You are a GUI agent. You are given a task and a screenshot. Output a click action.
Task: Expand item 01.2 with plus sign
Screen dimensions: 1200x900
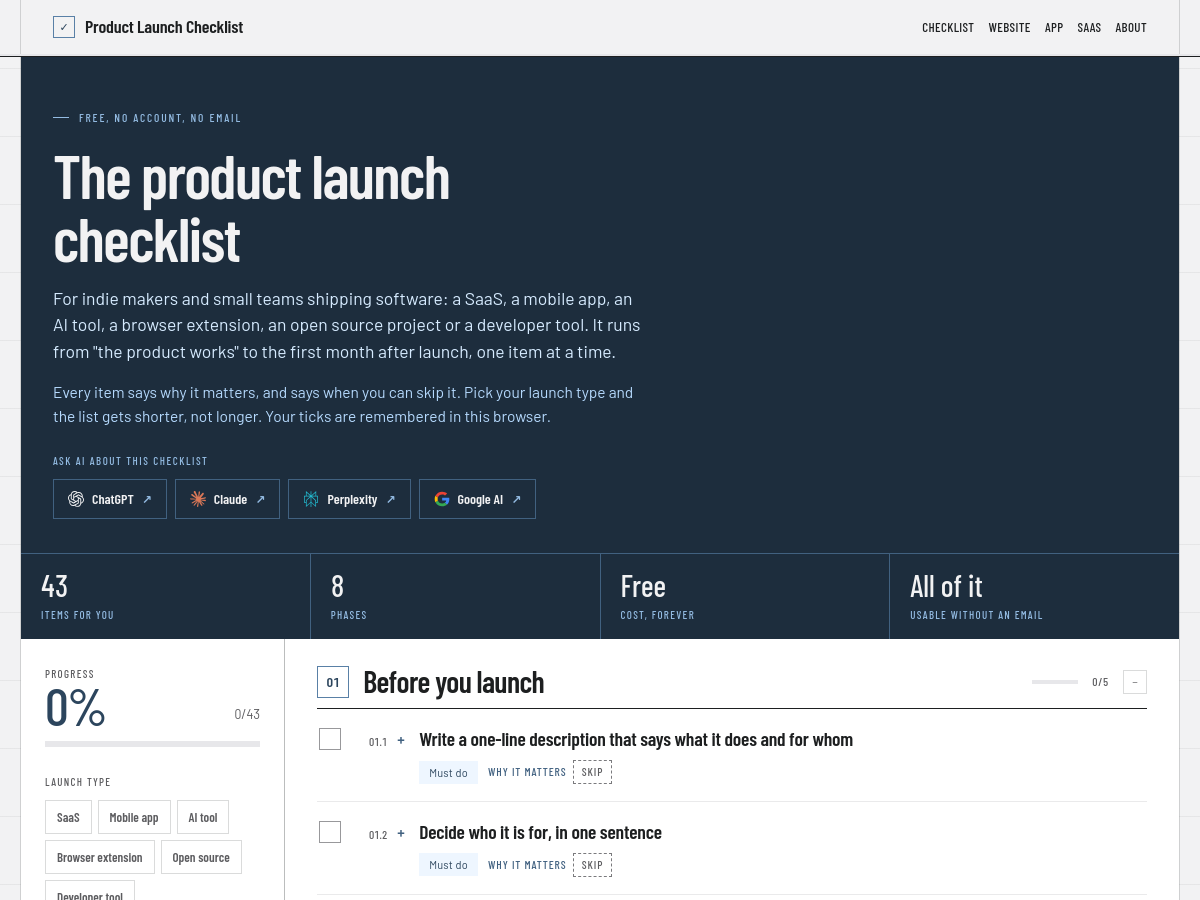tap(401, 833)
